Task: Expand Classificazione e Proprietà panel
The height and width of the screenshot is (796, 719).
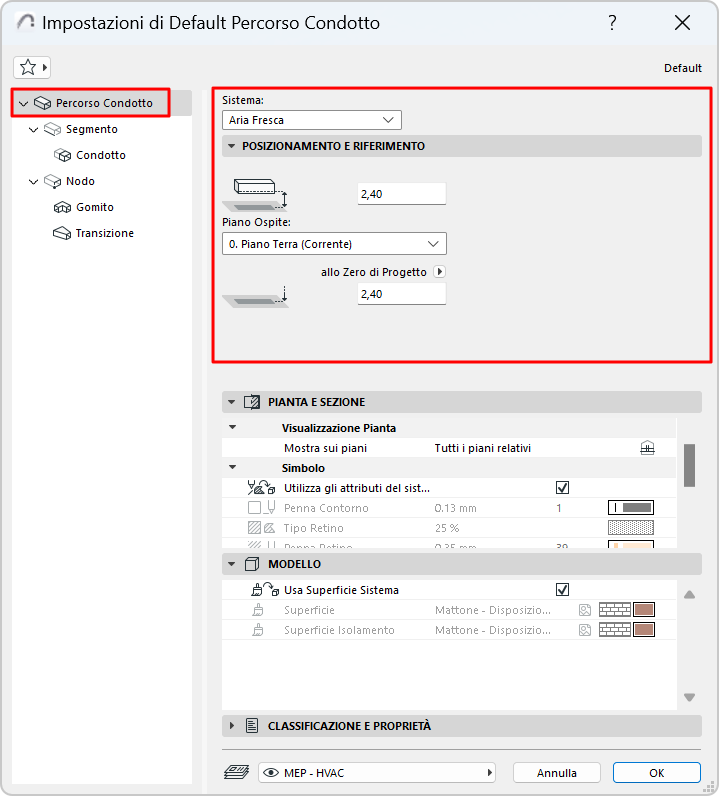Action: pos(232,726)
